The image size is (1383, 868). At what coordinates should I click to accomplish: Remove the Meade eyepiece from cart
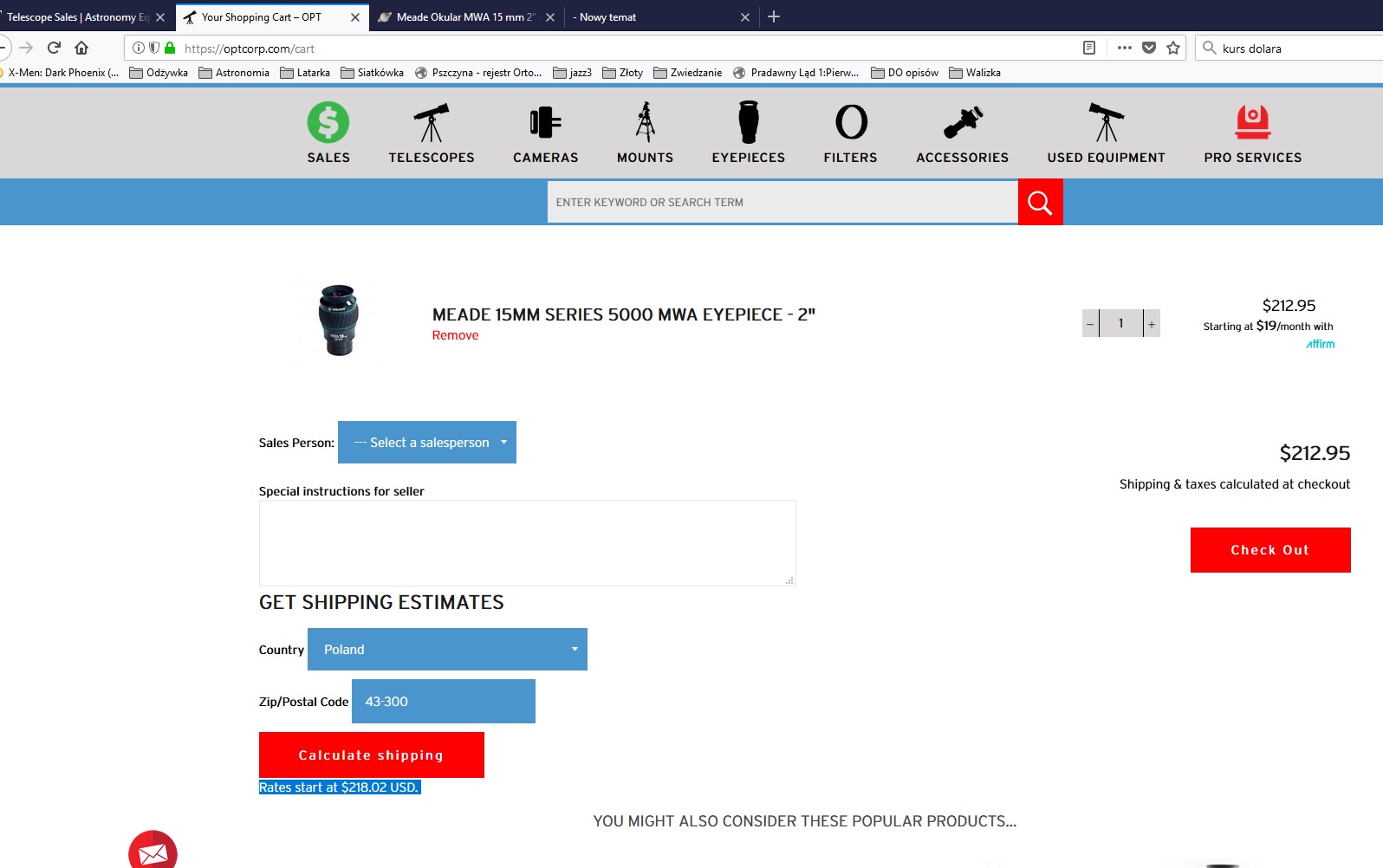(455, 336)
